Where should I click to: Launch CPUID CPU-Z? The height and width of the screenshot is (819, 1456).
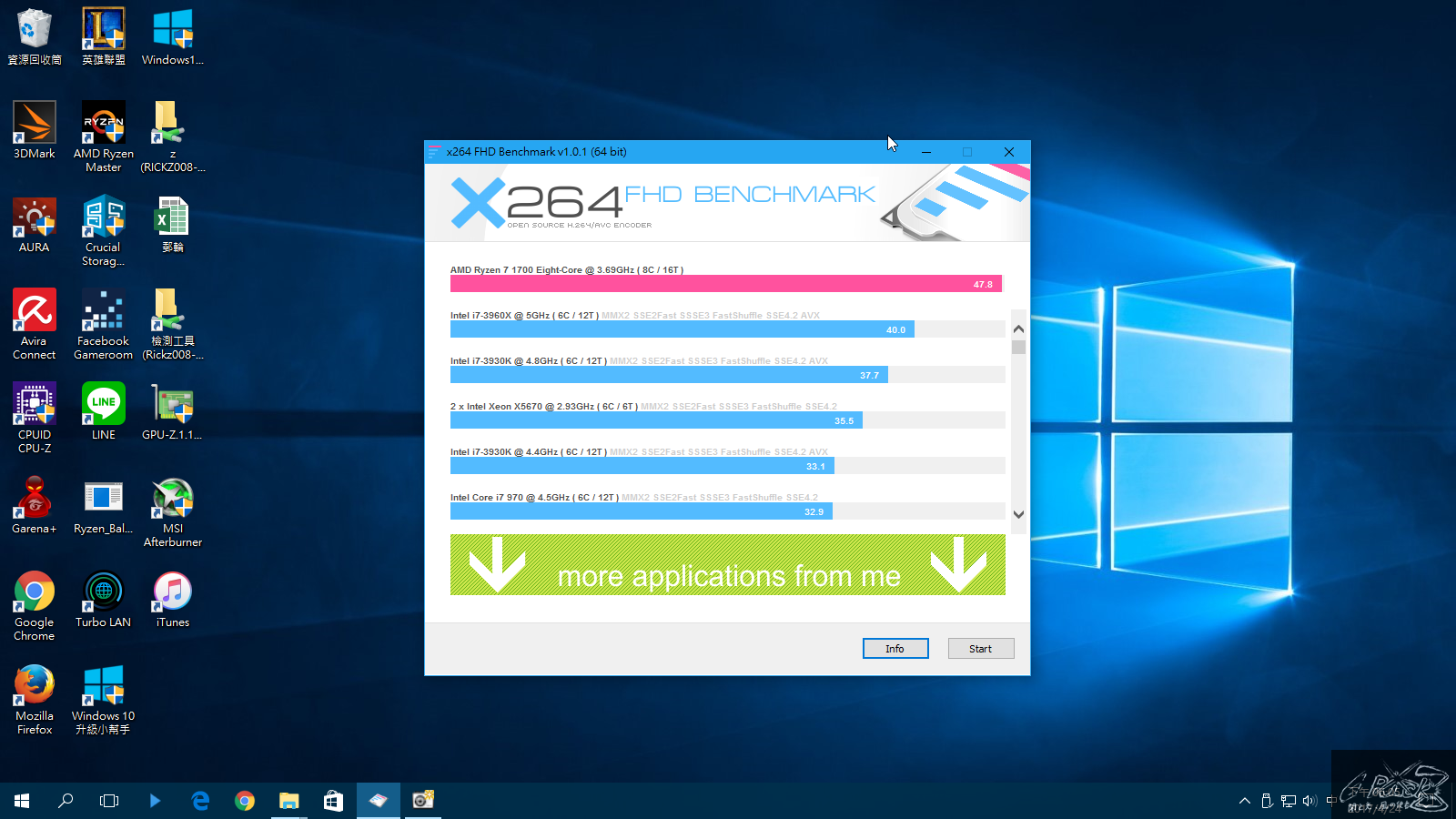tap(35, 418)
